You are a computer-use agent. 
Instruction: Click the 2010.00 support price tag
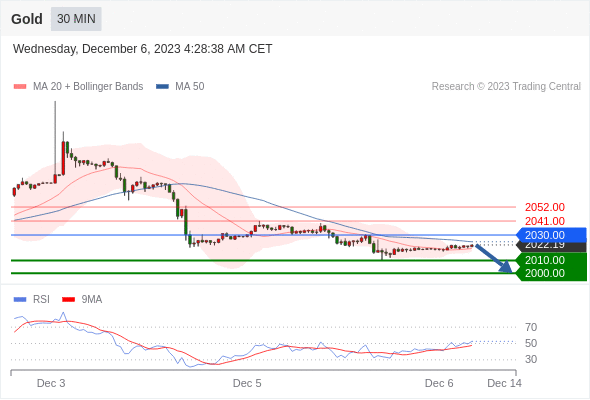point(551,260)
